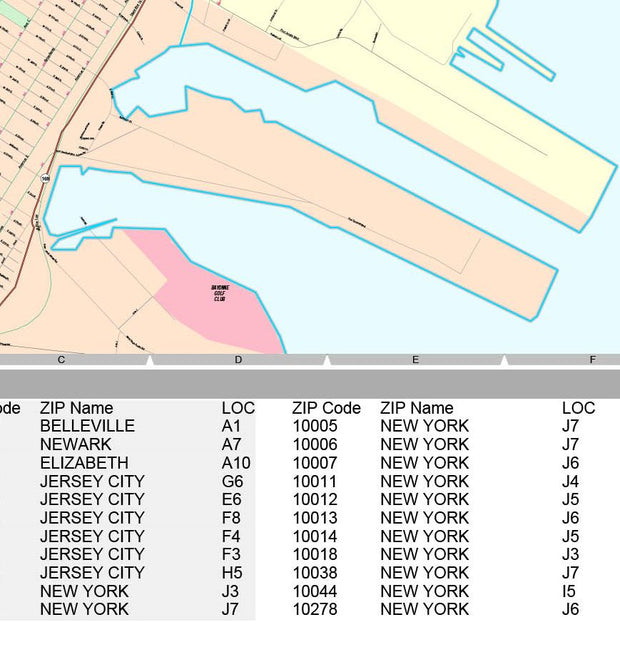Screen dimensions: 620x647
Task: Click the triangle marker between columns E and F
Action: 504,360
